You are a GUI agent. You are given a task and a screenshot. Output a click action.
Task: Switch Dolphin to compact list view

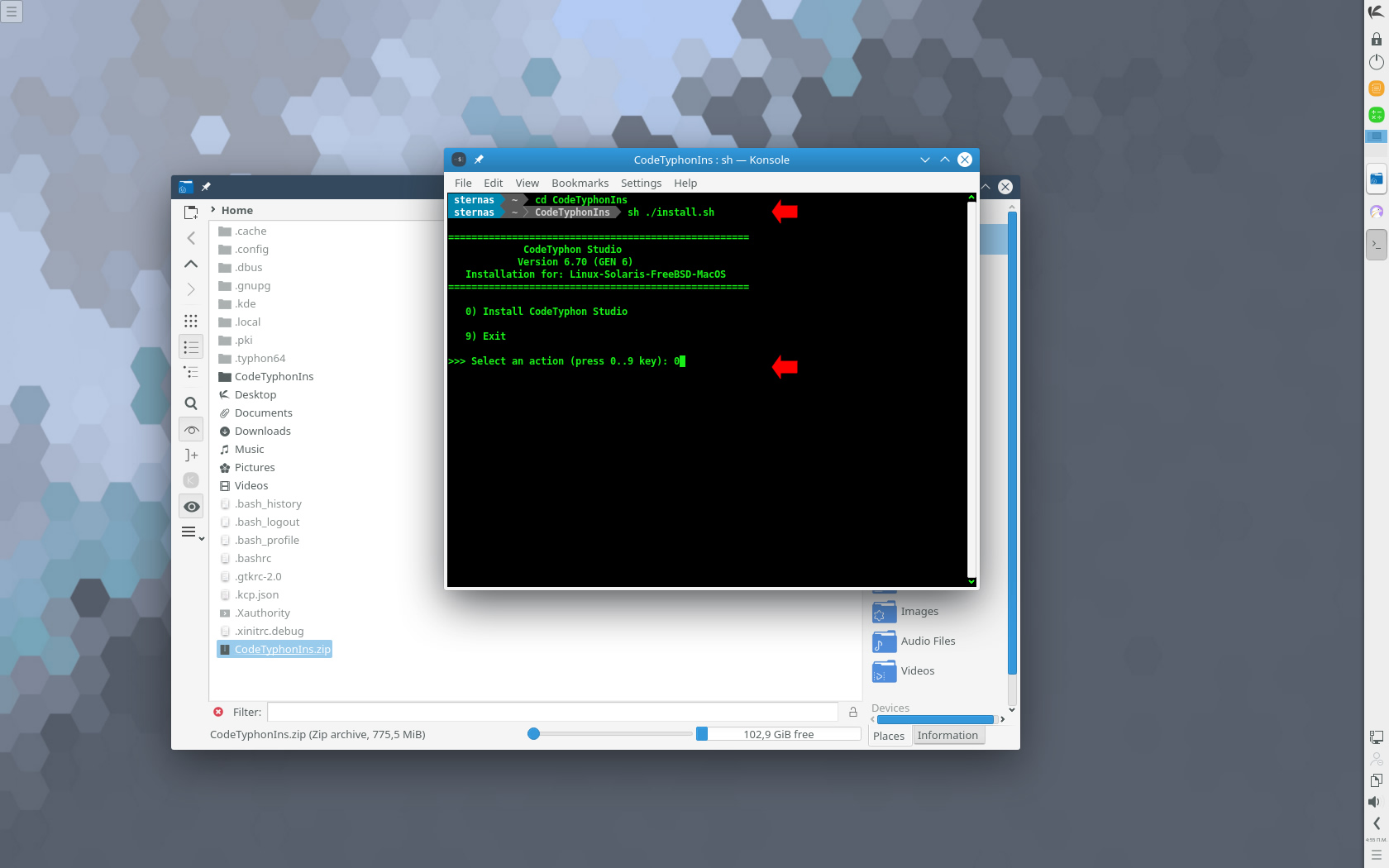(x=191, y=347)
